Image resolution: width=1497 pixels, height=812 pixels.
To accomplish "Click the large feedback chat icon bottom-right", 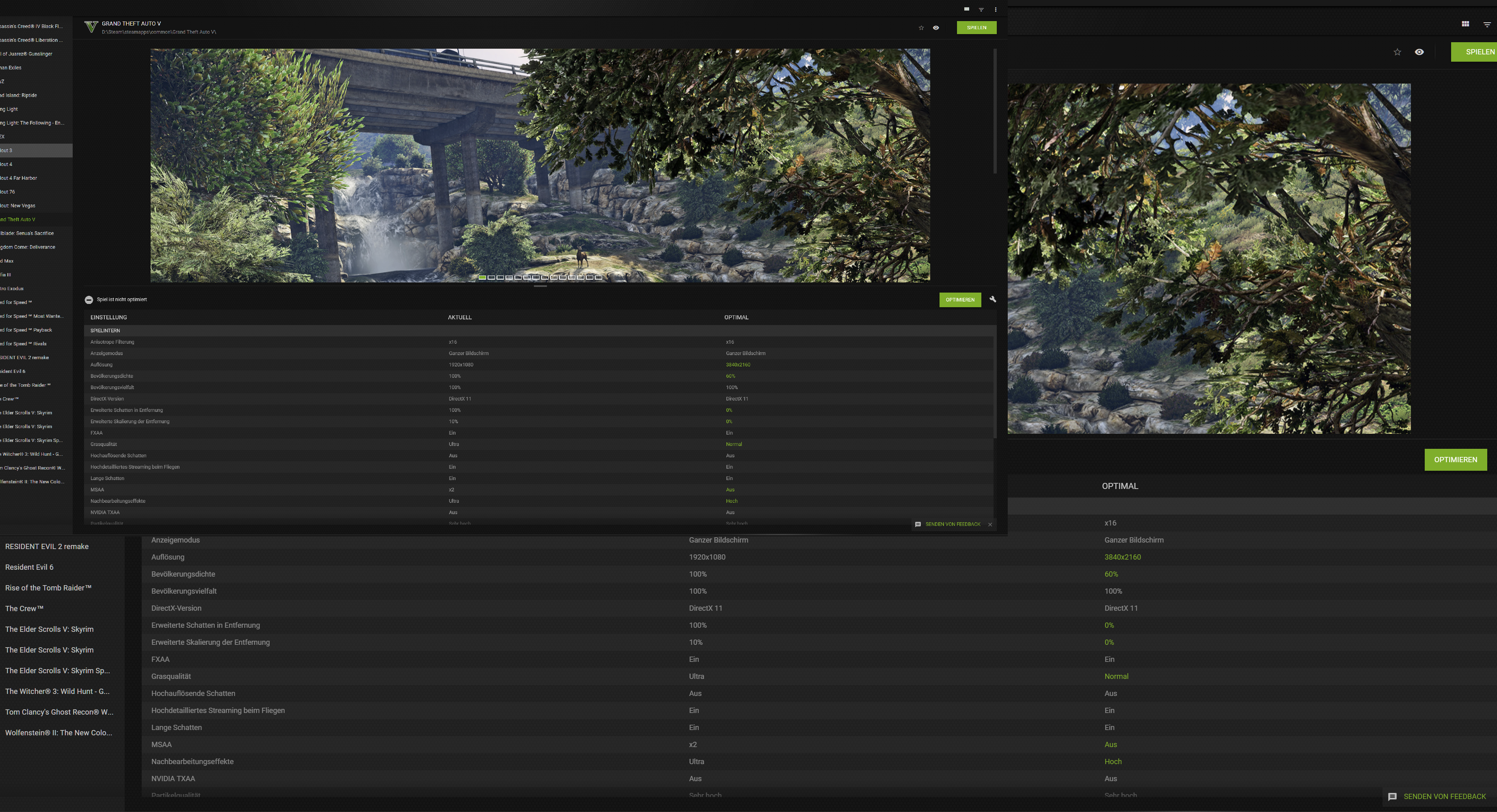I will pos(1392,797).
